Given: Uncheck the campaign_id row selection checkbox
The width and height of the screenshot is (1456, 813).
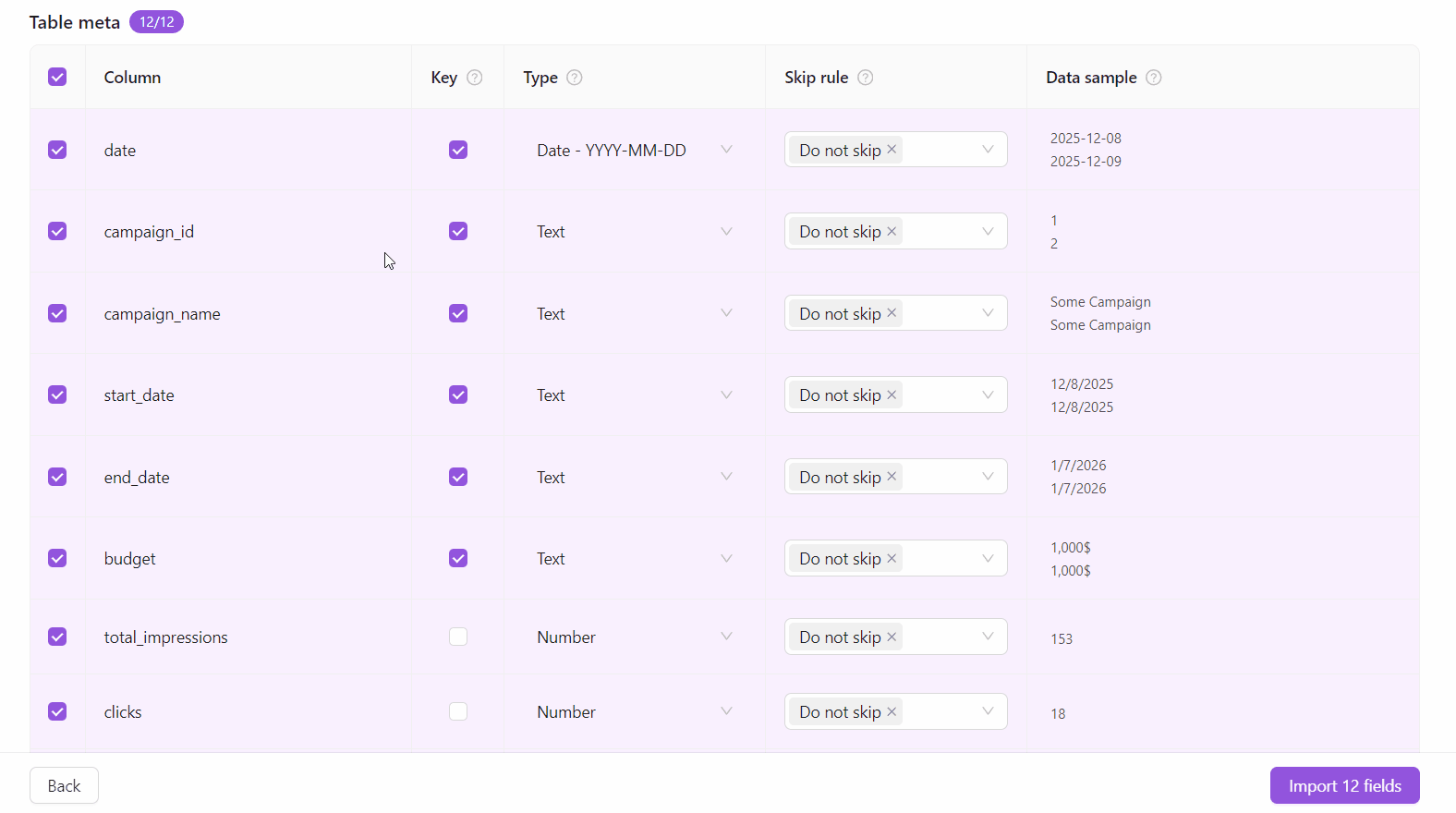Looking at the screenshot, I should coord(57,231).
